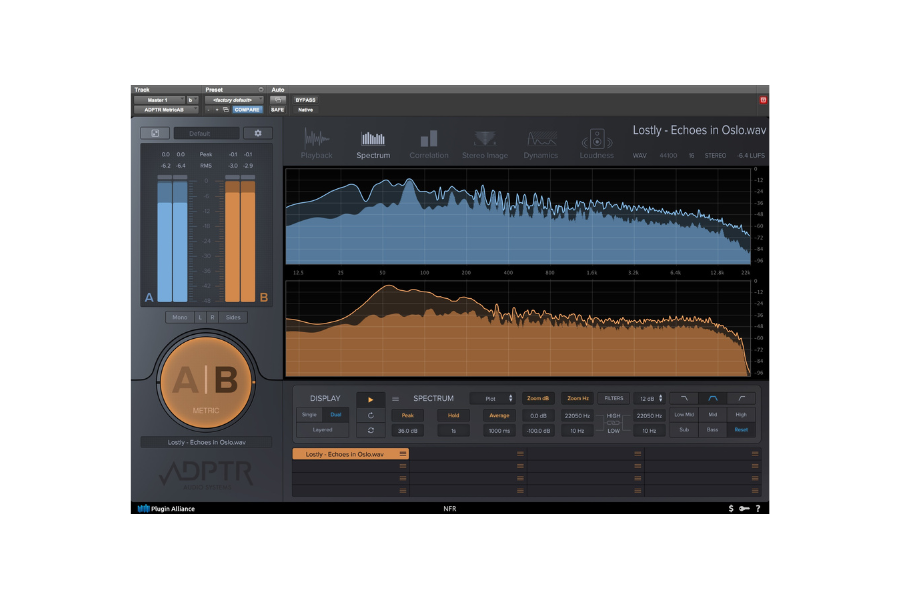Click the preset plus button
The image size is (900, 599).
[x=217, y=110]
